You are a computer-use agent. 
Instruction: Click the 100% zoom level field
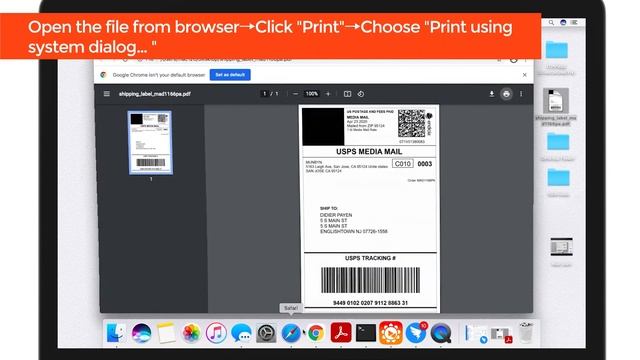[311, 93]
